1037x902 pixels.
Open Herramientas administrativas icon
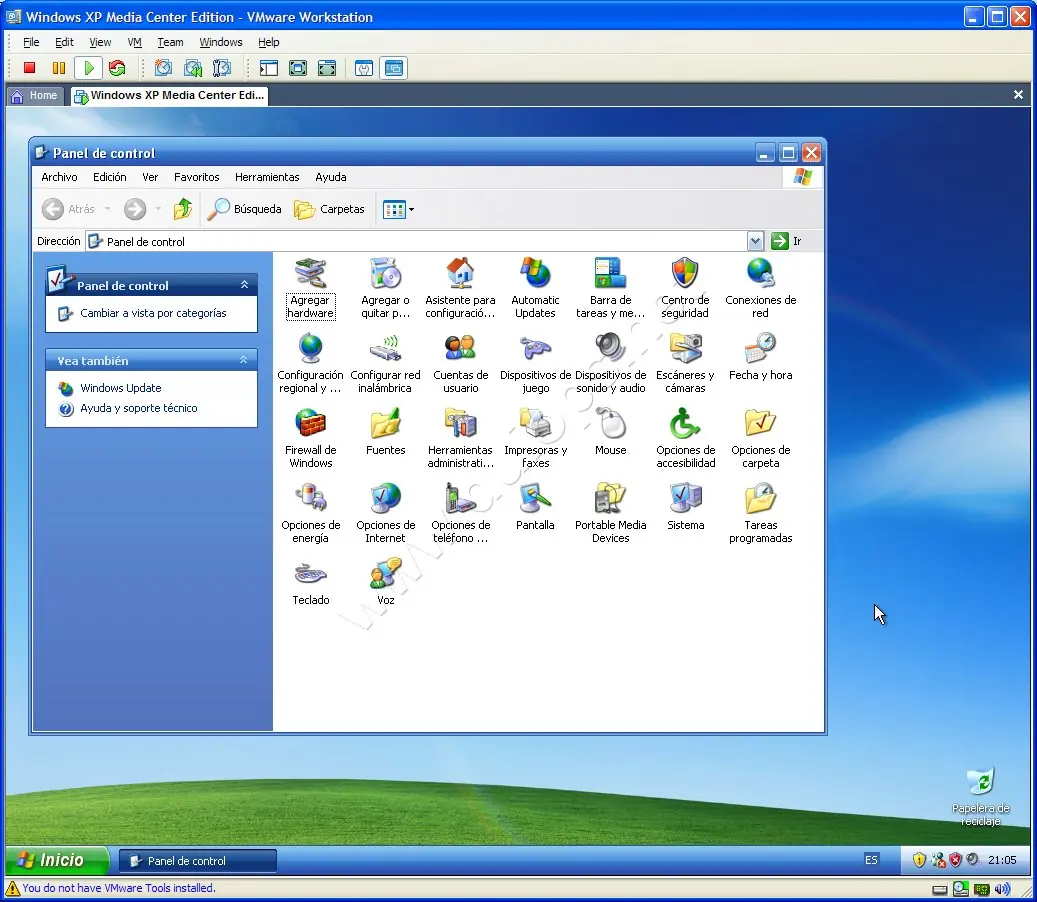point(460,424)
